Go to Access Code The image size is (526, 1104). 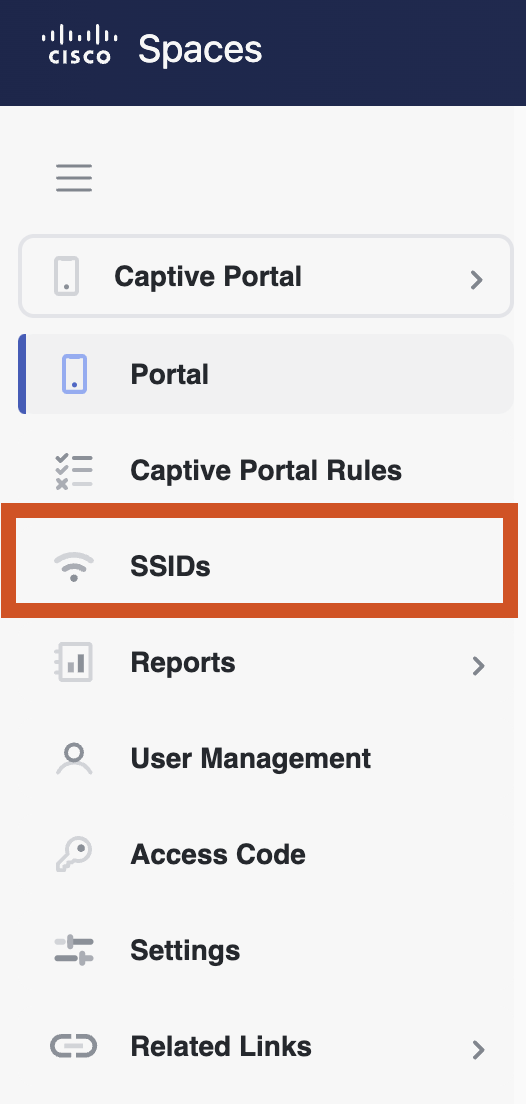[218, 854]
